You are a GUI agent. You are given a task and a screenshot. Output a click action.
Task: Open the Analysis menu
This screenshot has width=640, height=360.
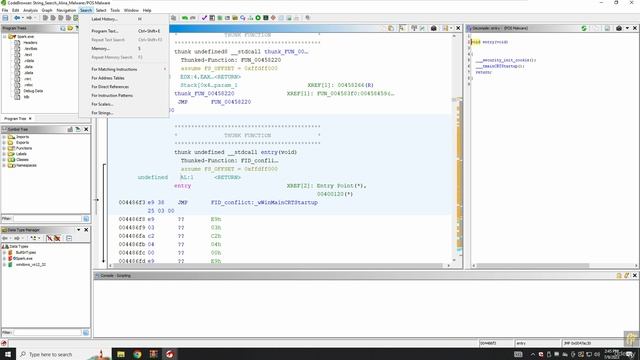[30, 10]
